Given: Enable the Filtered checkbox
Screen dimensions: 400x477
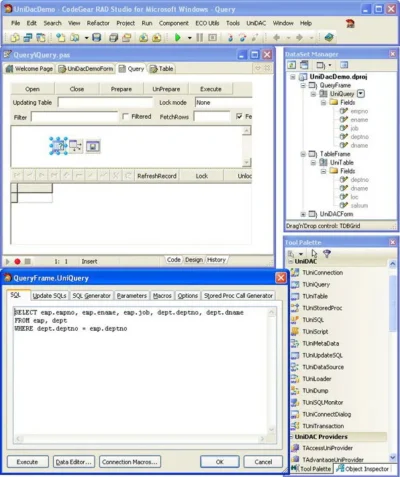Looking at the screenshot, I should click(x=125, y=116).
